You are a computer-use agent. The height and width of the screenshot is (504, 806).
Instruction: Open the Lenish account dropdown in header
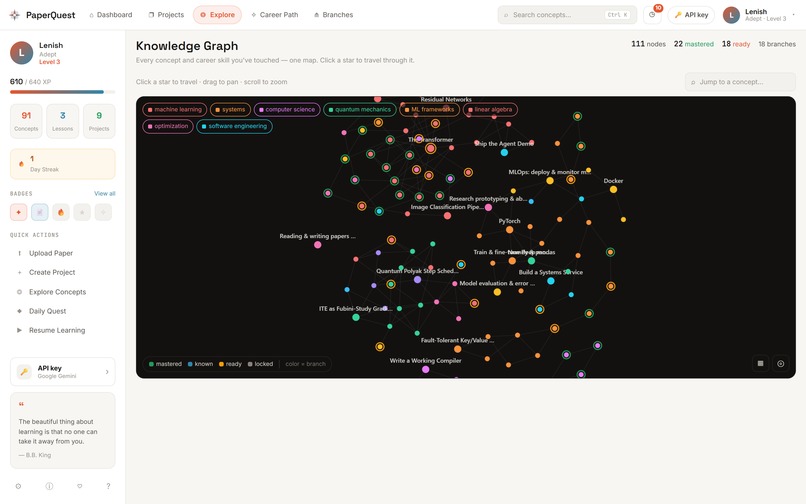pos(760,15)
